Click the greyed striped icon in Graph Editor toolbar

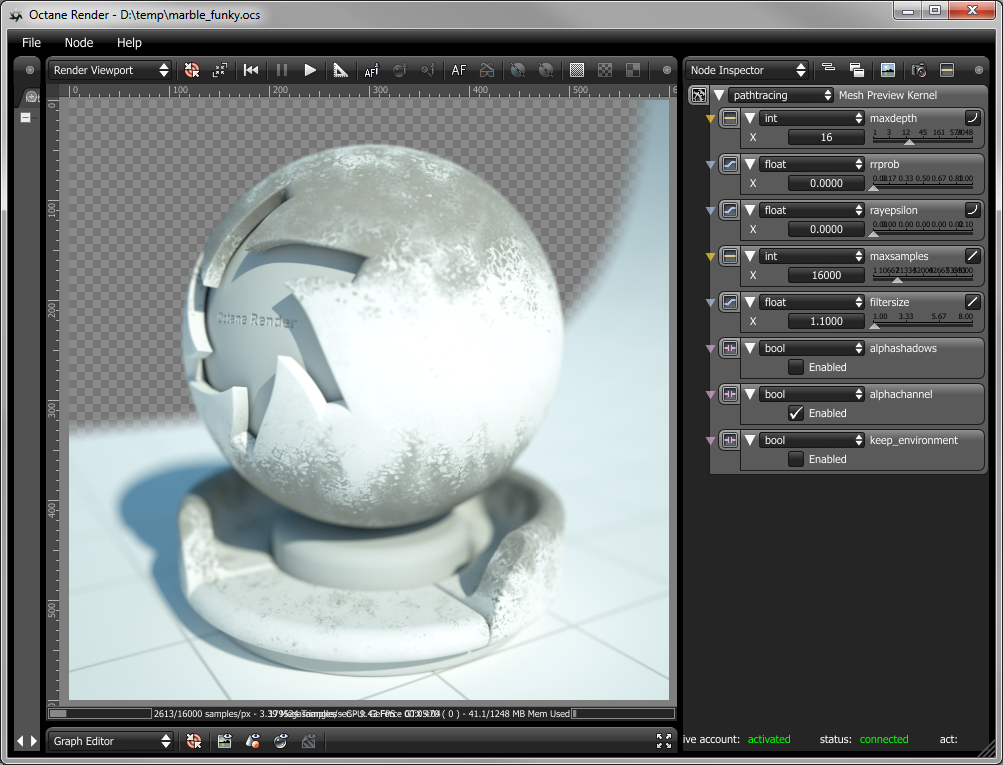point(309,741)
